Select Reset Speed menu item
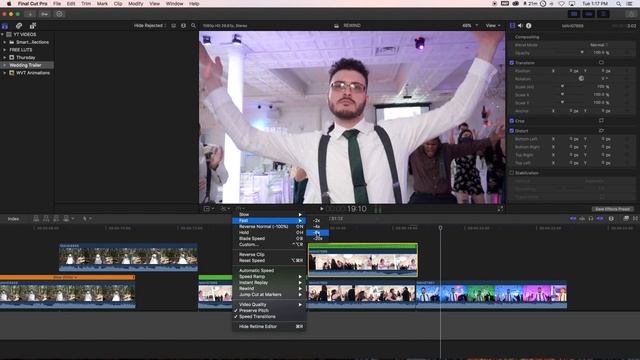The width and height of the screenshot is (640, 360). 269,260
